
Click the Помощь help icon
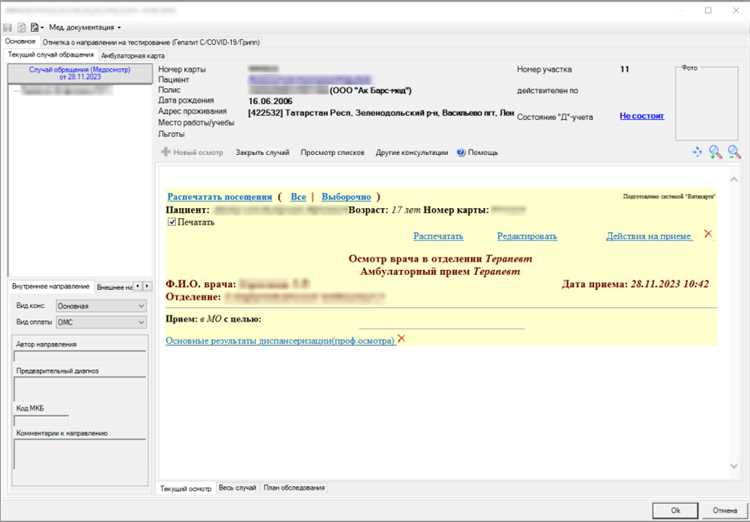click(461, 153)
